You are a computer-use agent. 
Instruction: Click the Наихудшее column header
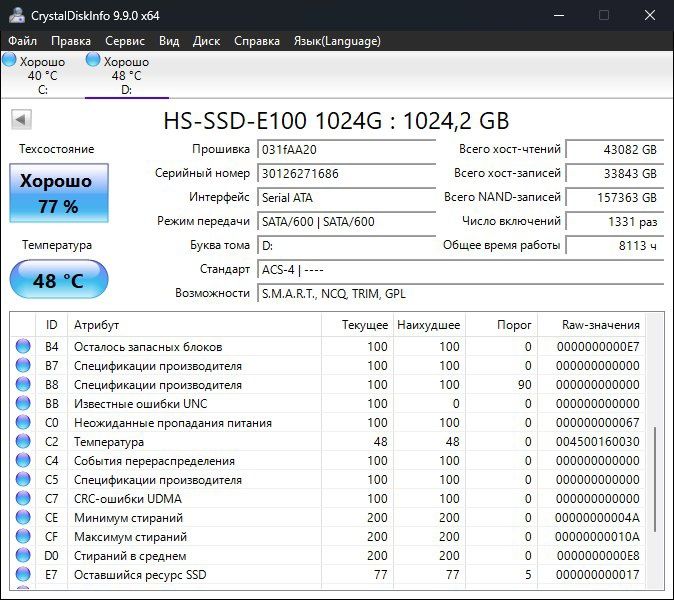tap(429, 325)
